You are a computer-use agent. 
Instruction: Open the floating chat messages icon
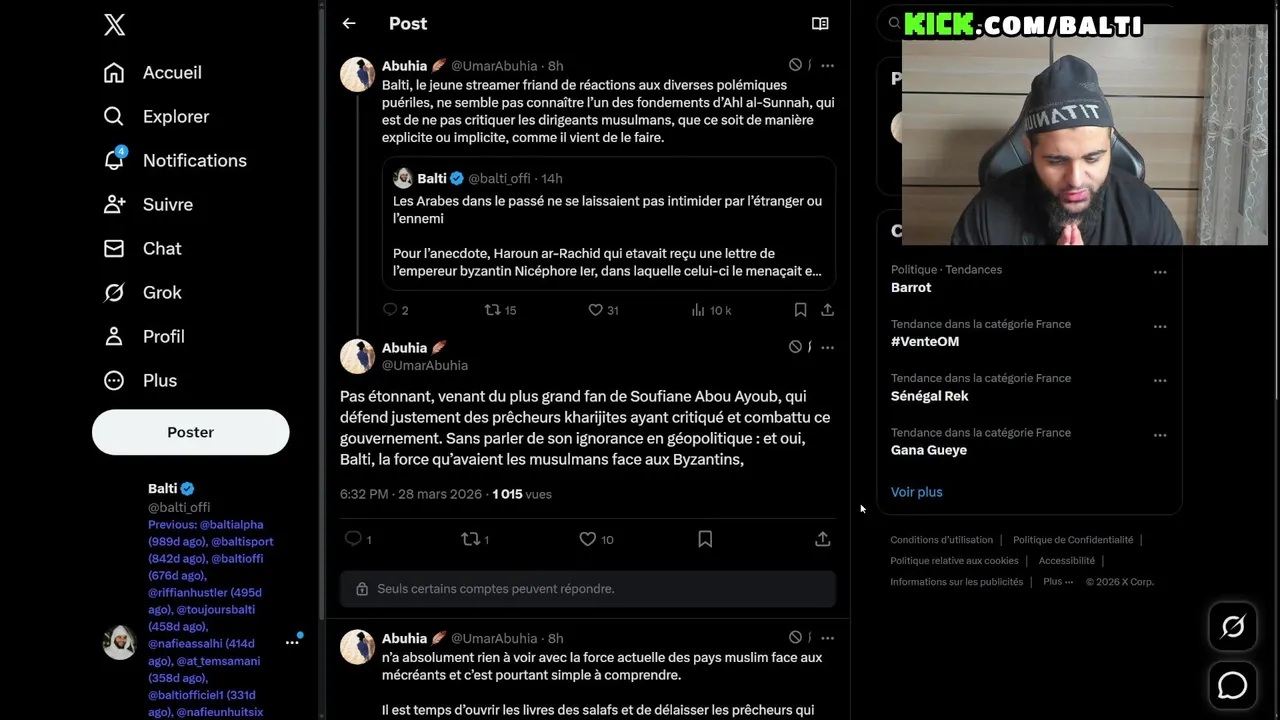1232,685
